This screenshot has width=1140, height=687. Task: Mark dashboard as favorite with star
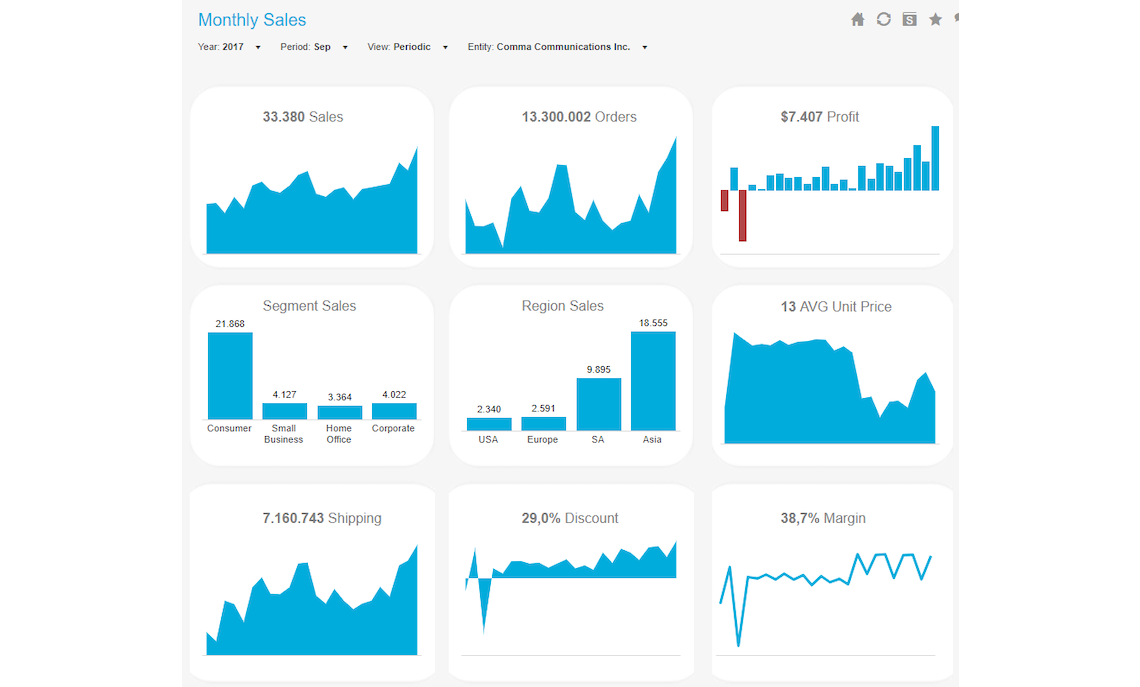click(935, 20)
